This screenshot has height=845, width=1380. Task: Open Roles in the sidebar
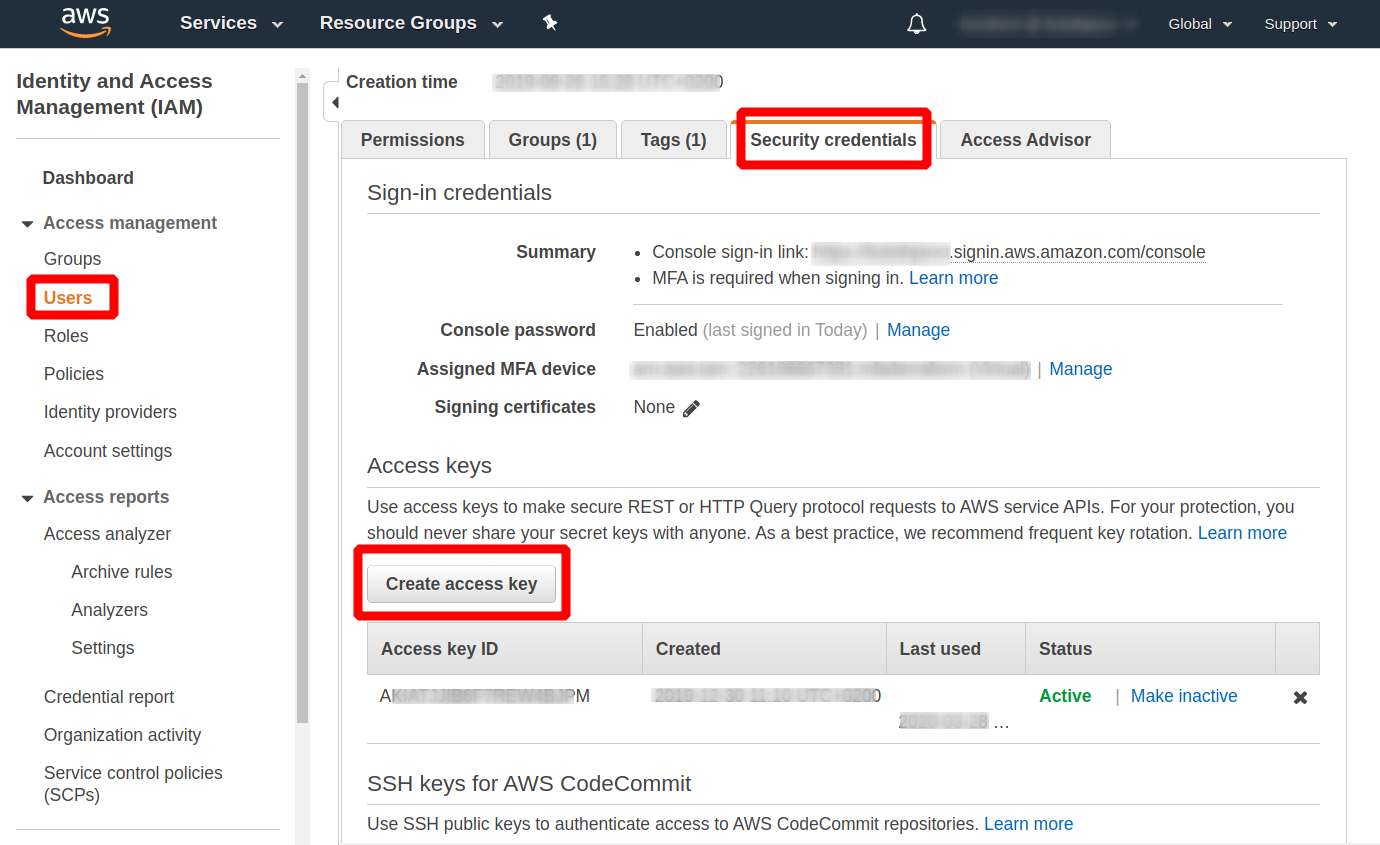pyautogui.click(x=66, y=336)
